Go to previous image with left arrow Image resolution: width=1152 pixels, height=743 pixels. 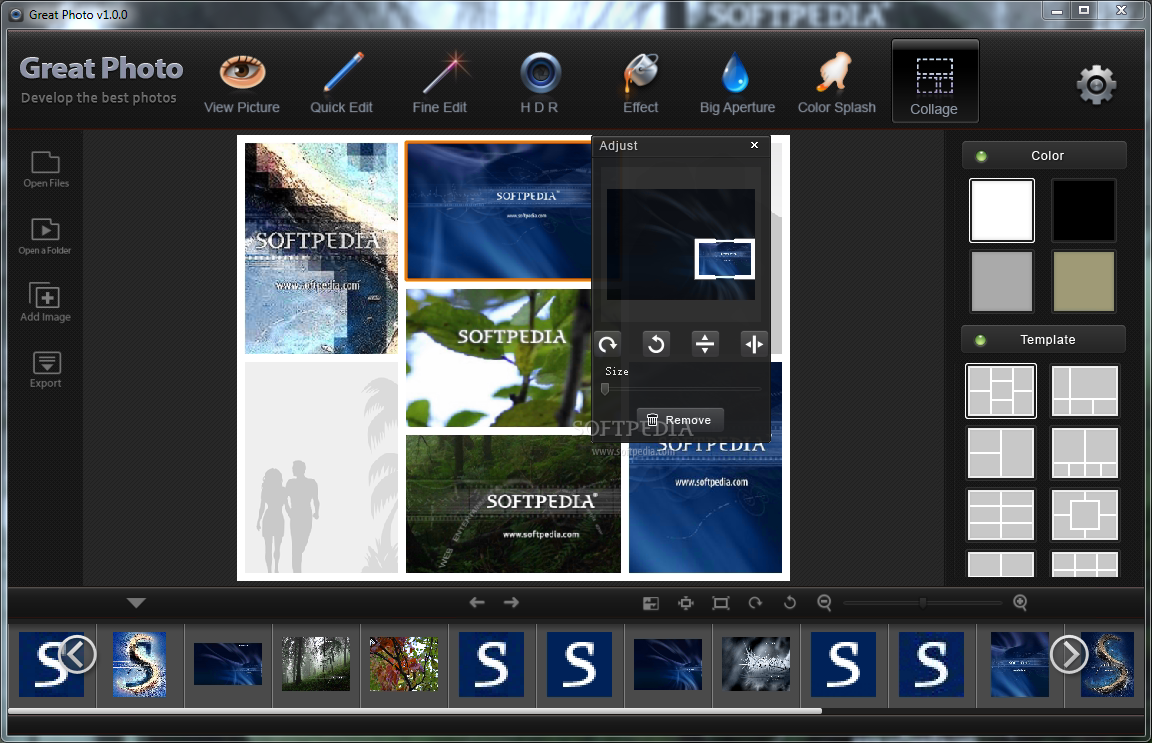pos(477,603)
